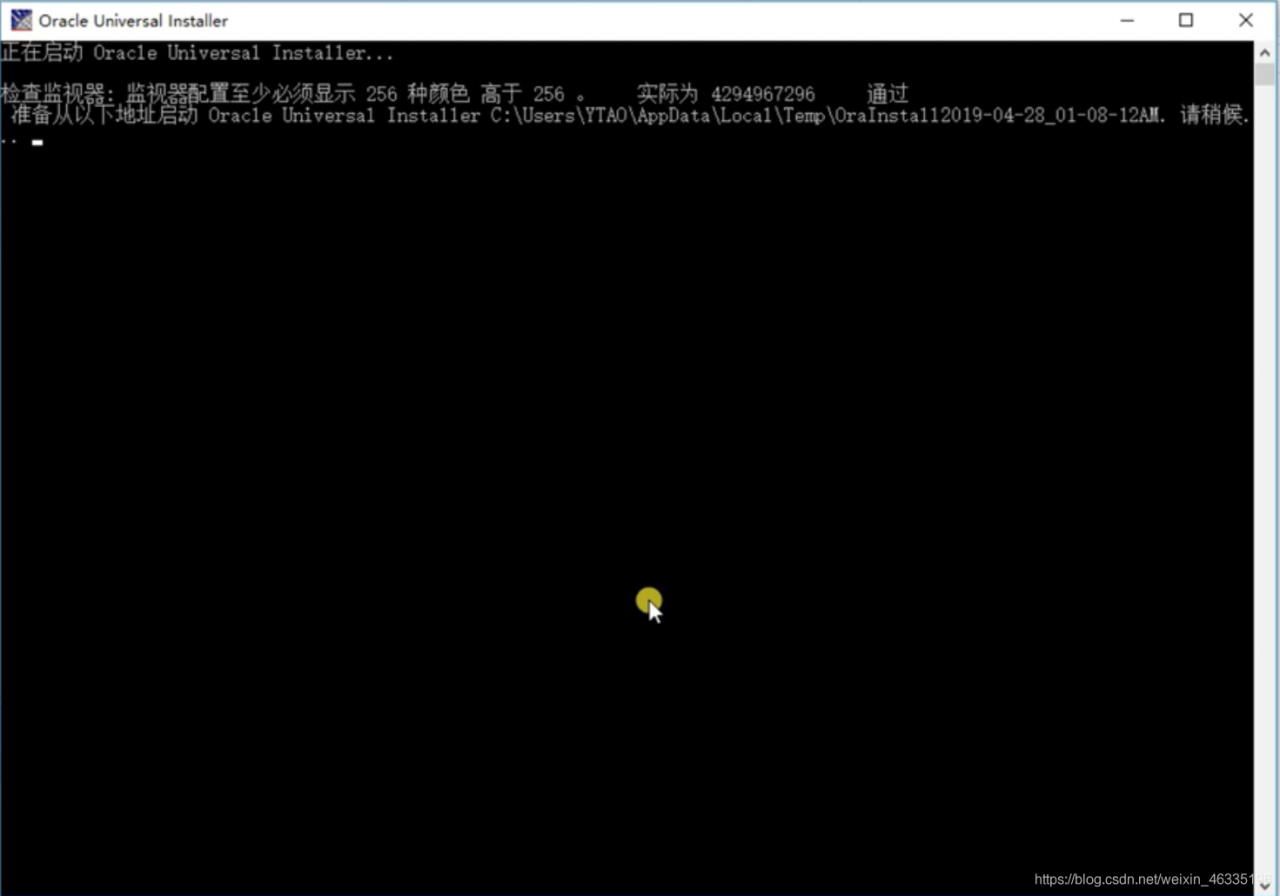Click the window title 'Oracle Universal Installer'
1280x896 pixels.
[133, 21]
